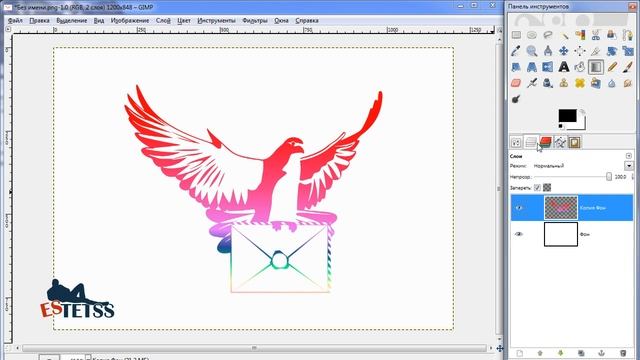Select the Ellipse Select tool
Screen dimensions: 640x360
[x=531, y=35]
